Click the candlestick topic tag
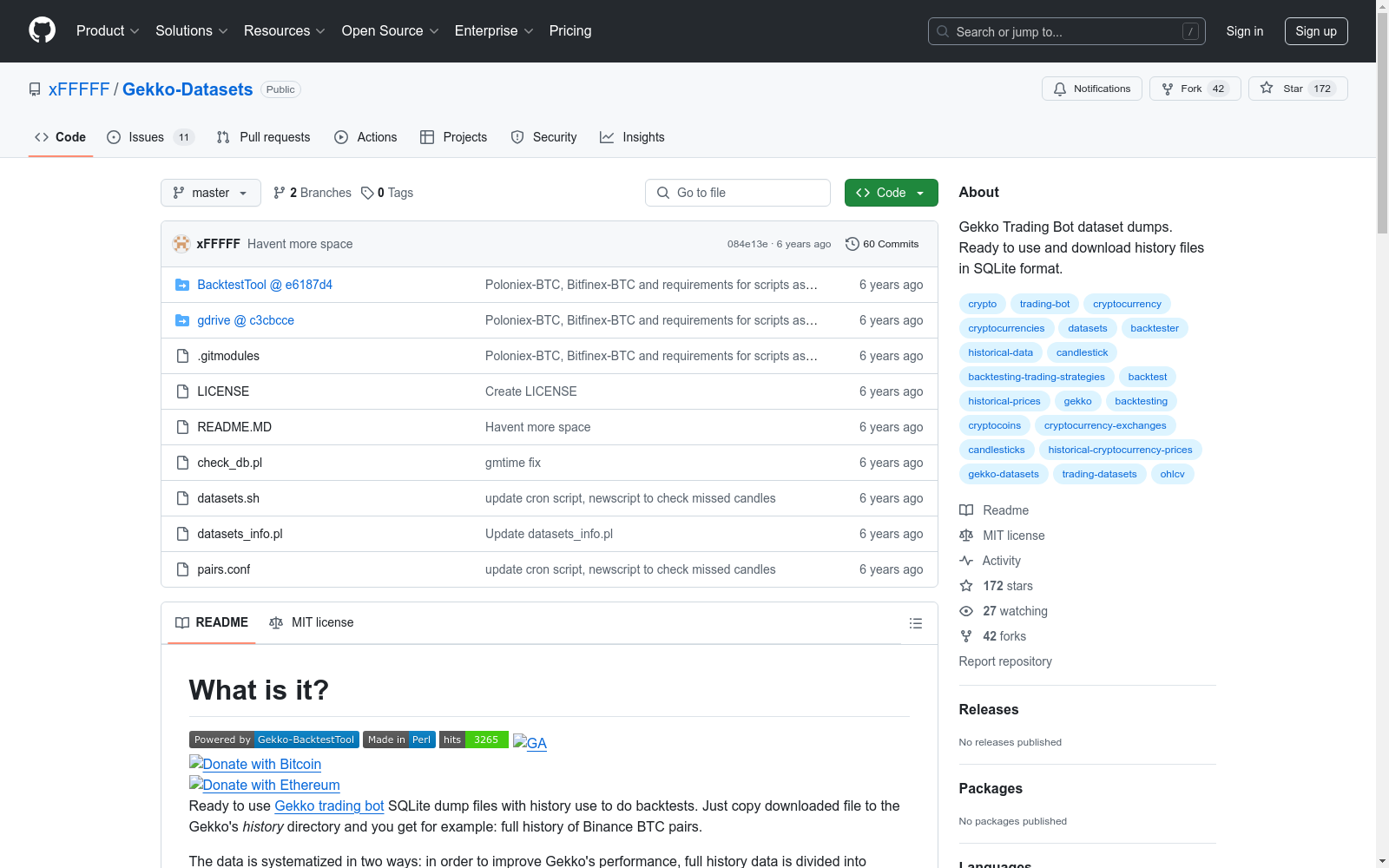The height and width of the screenshot is (868, 1389). pyautogui.click(x=1082, y=352)
